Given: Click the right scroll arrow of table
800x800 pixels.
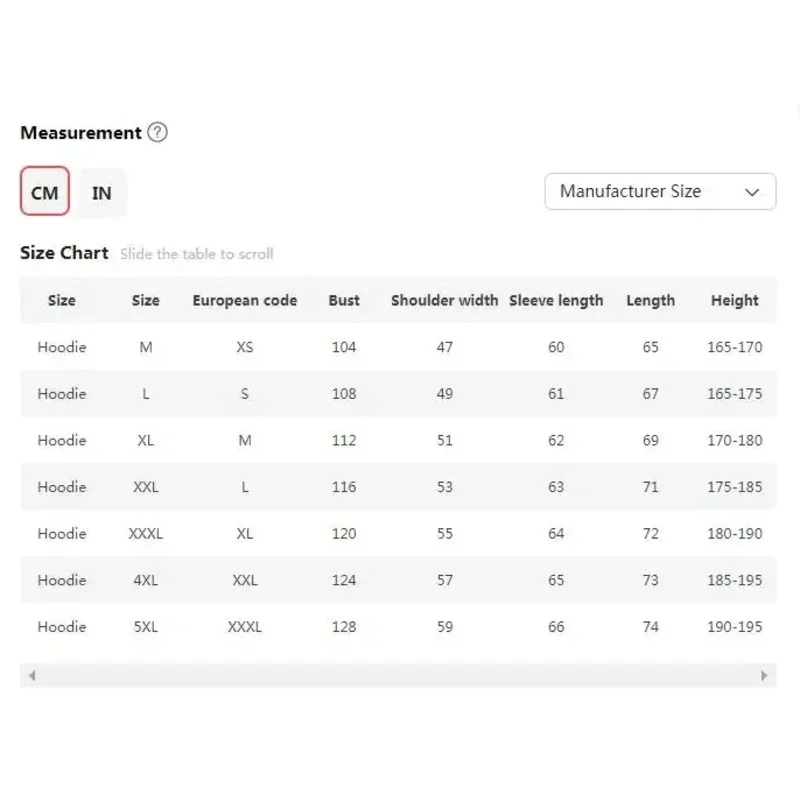Looking at the screenshot, I should pos(764,676).
